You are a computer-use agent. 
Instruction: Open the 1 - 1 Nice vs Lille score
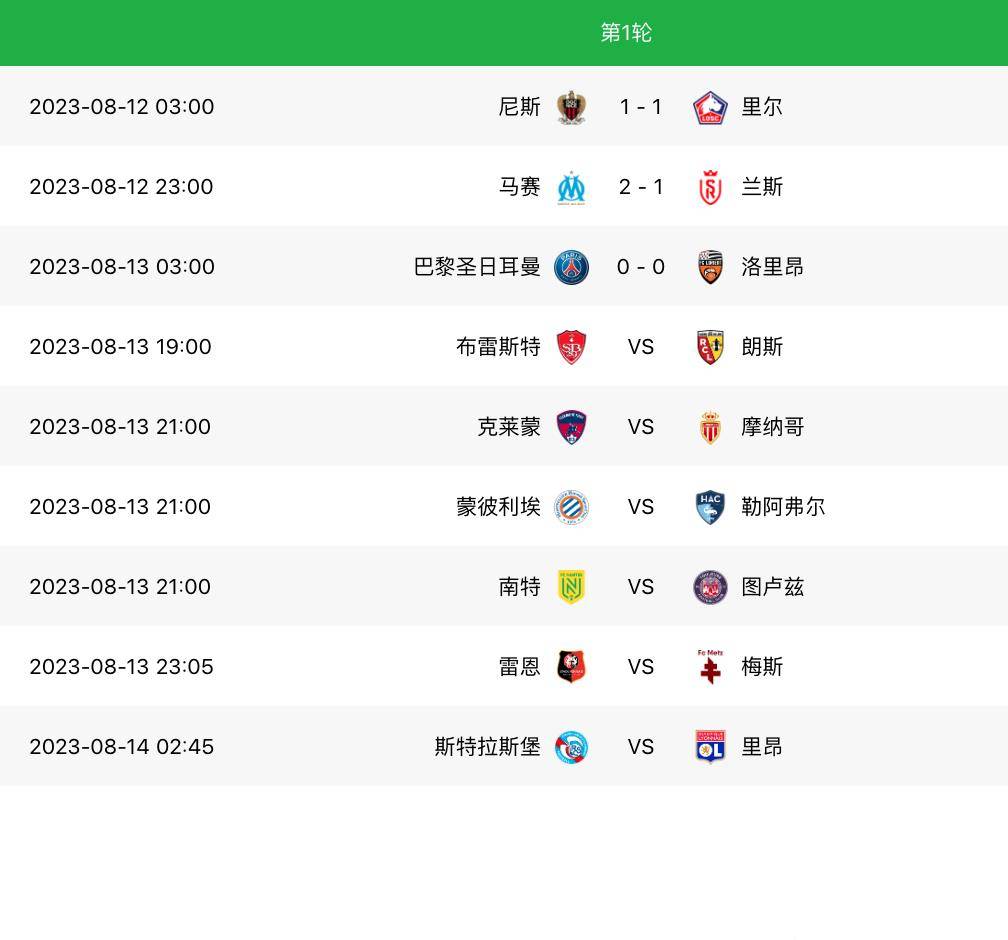pos(641,107)
